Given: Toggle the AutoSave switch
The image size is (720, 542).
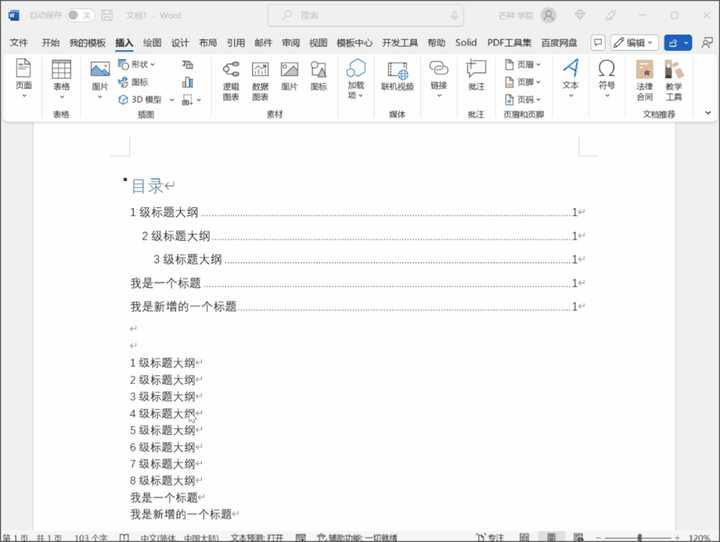Looking at the screenshot, I should (79, 15).
